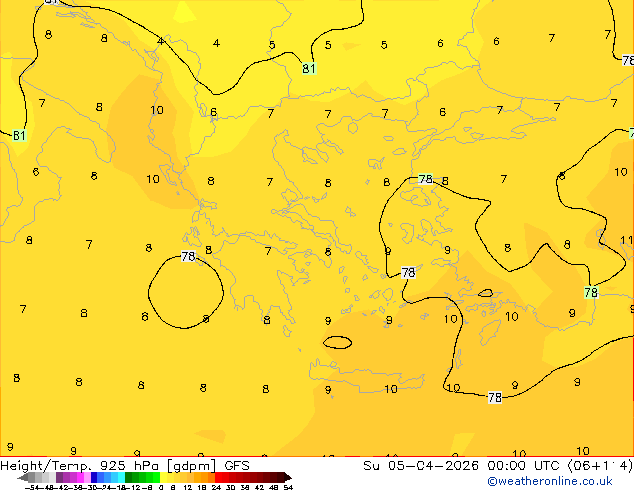Viewport: 634px width, 490px height.
Task: Click the temperature value '11' at right edge
Action: click(x=626, y=241)
